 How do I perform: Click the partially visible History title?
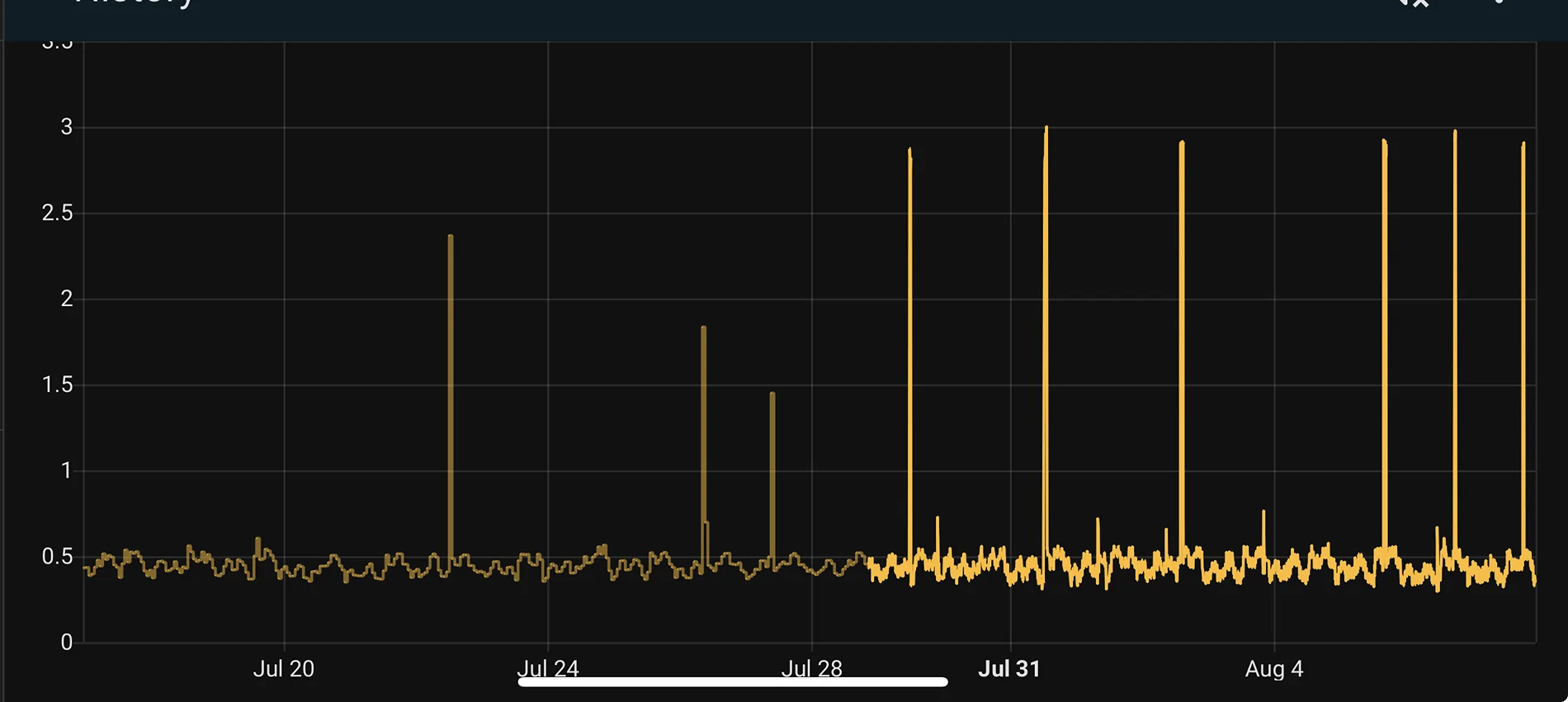pos(134,4)
